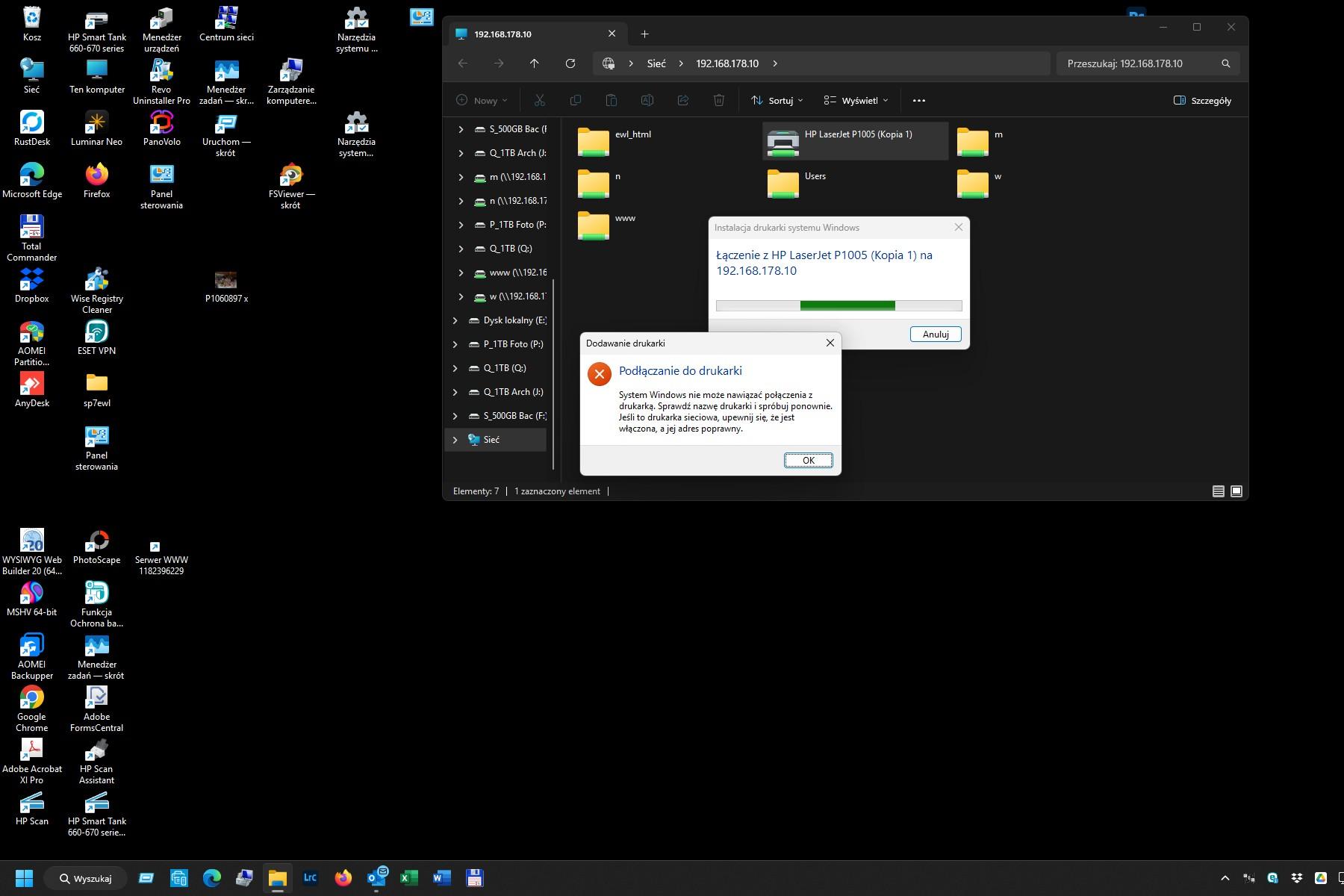Select www (\\192.16 network drive in tree

(x=510, y=273)
